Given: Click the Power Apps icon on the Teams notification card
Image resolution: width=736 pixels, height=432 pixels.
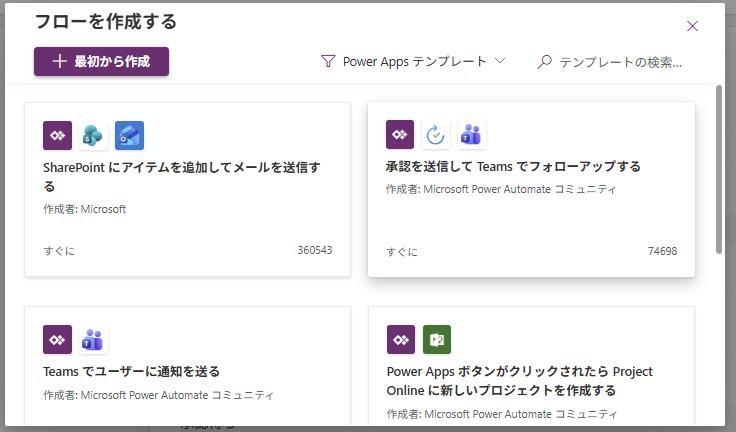Looking at the screenshot, I should [x=57, y=339].
